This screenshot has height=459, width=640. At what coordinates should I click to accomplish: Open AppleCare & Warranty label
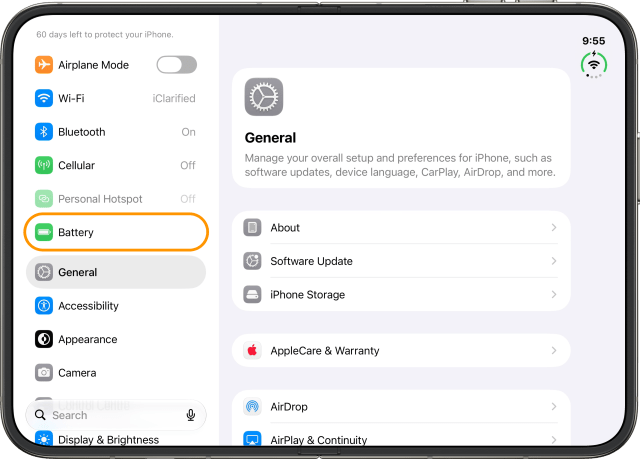click(325, 350)
